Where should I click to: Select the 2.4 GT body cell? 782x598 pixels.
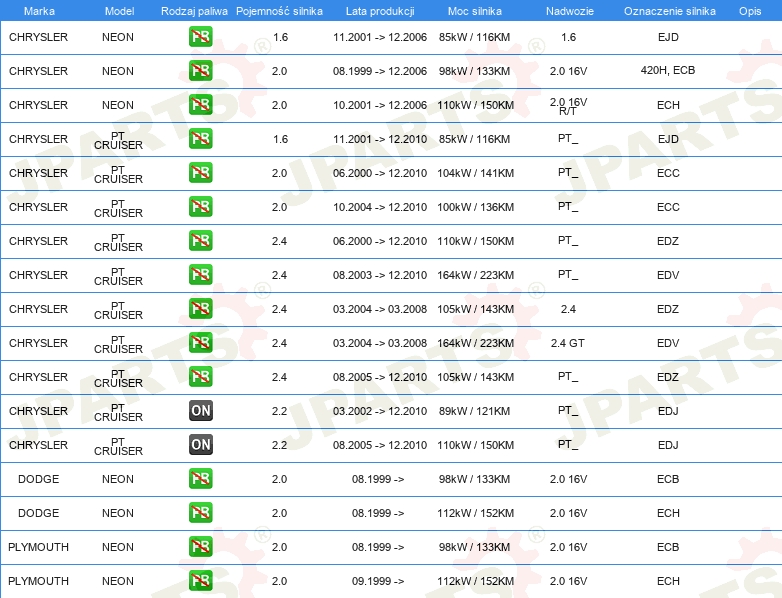568,343
